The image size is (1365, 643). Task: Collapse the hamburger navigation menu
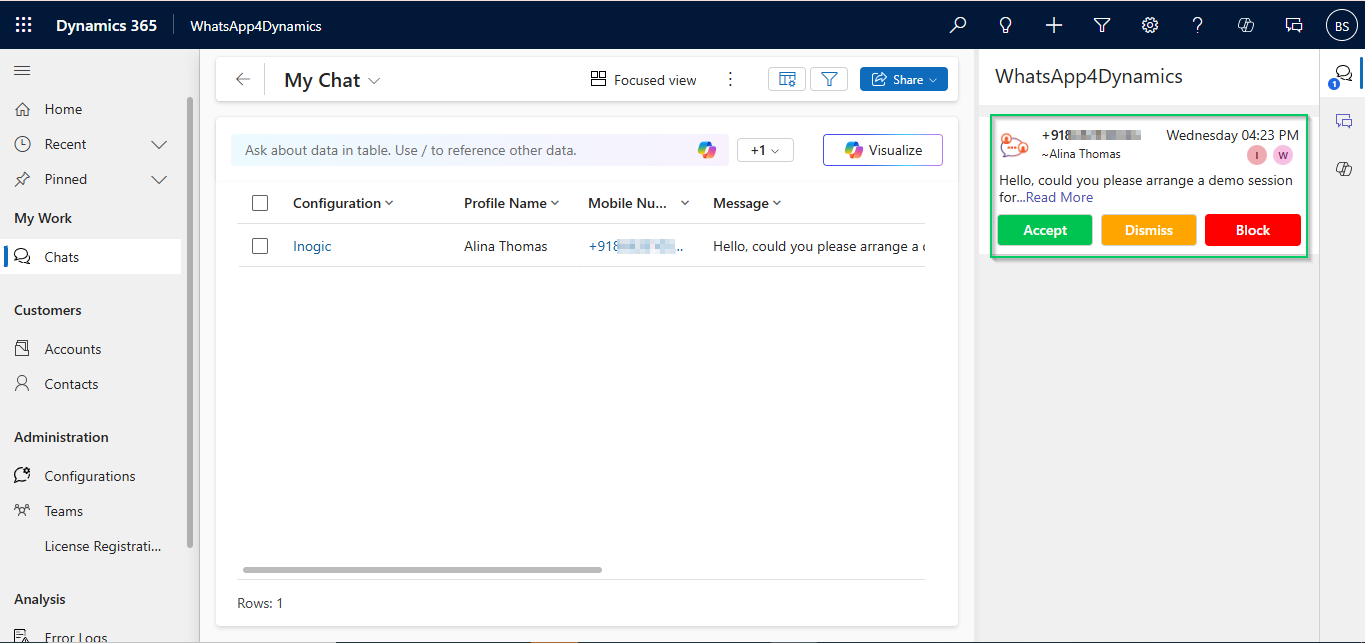[x=22, y=70]
